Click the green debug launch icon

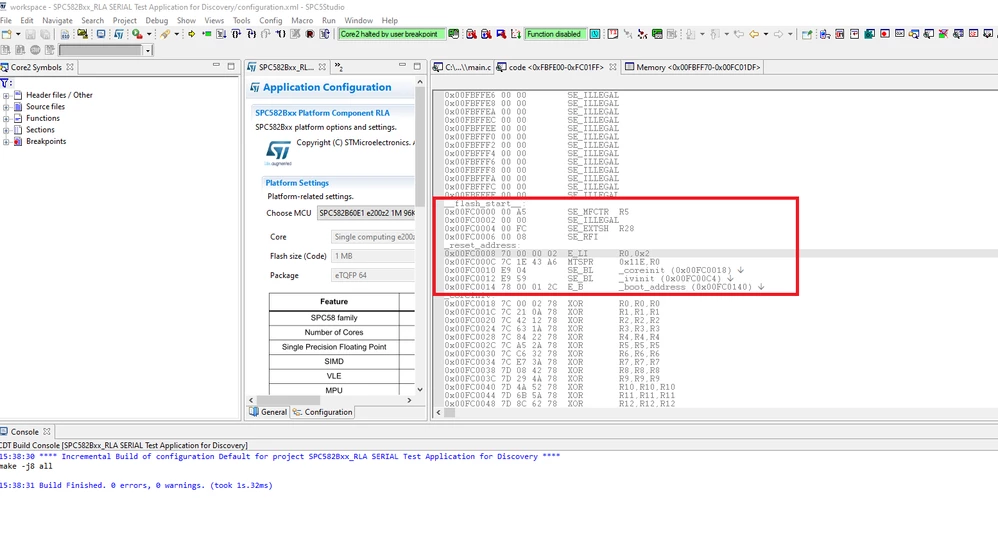[x=137, y=34]
